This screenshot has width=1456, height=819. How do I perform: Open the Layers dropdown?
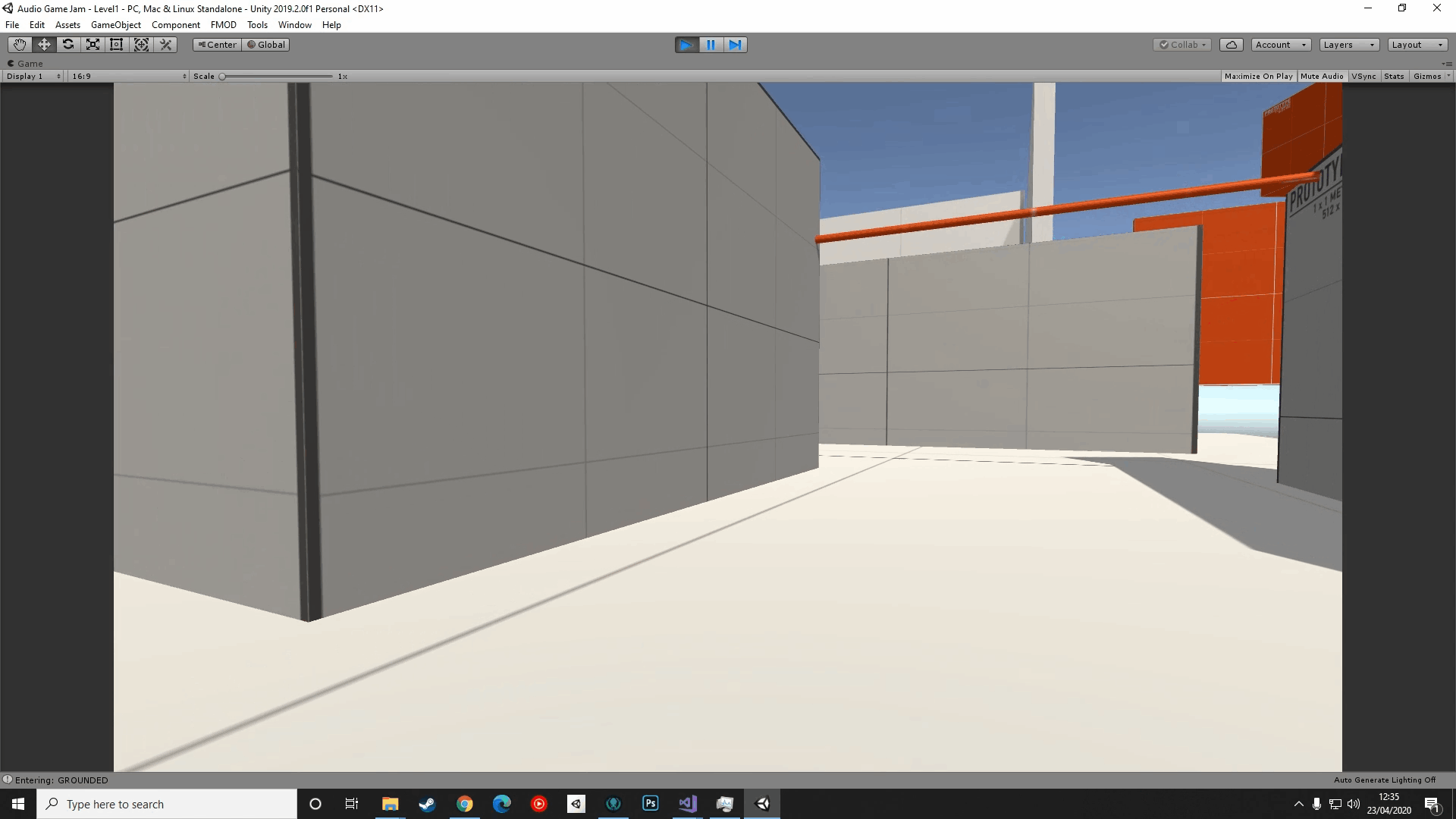pyautogui.click(x=1348, y=45)
